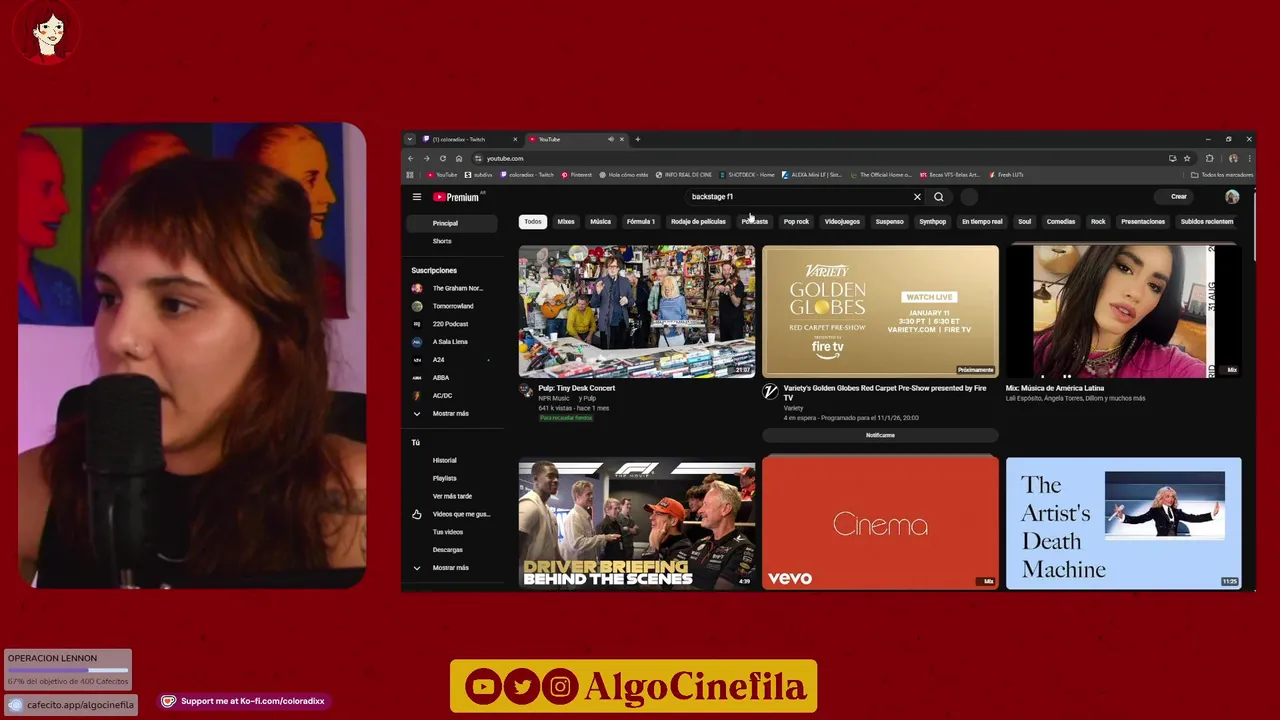Viewport: 1280px width, 720px height.
Task: Open the Fresh LUTs bookmark
Action: coord(1007,175)
